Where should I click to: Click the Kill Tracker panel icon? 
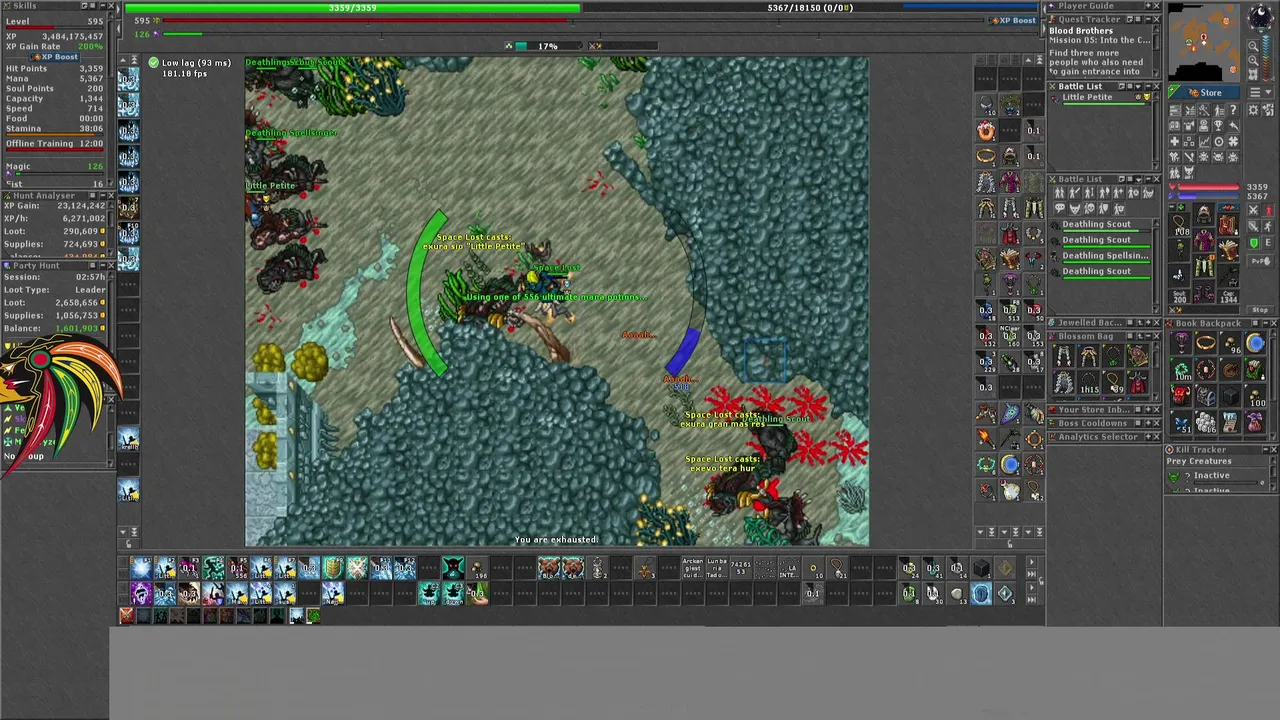click(x=1169, y=449)
